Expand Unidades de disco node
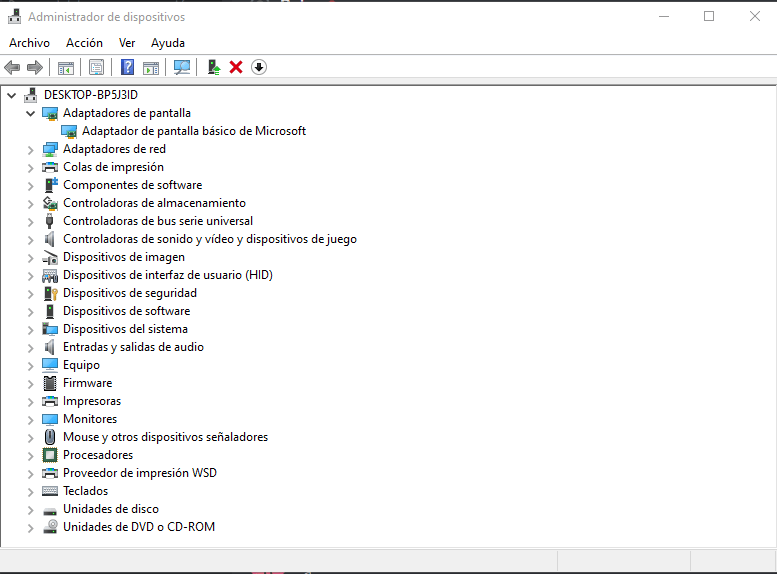Viewport: 777px width, 574px height. click(x=30, y=510)
